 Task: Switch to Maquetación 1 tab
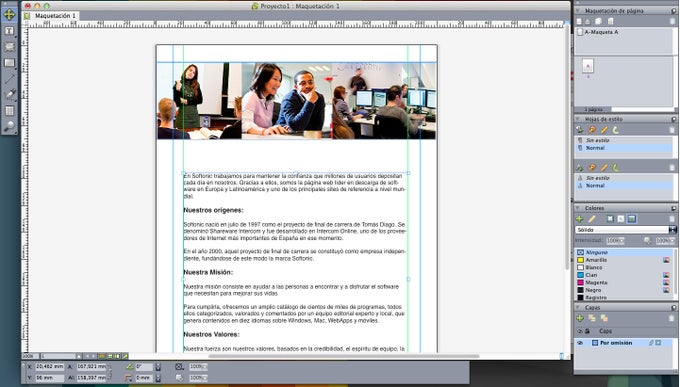pyautogui.click(x=55, y=16)
